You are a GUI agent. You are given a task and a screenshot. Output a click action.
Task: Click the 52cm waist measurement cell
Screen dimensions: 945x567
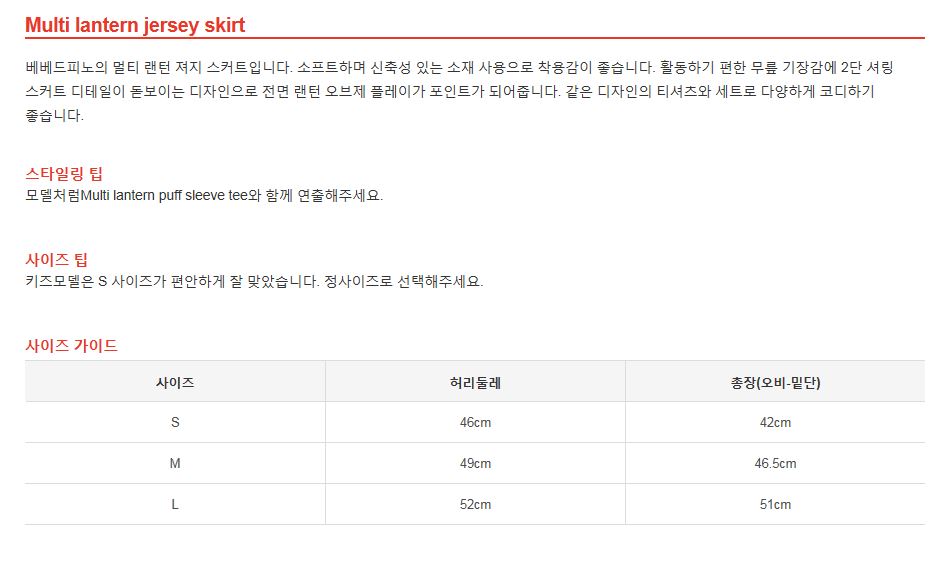click(x=475, y=505)
